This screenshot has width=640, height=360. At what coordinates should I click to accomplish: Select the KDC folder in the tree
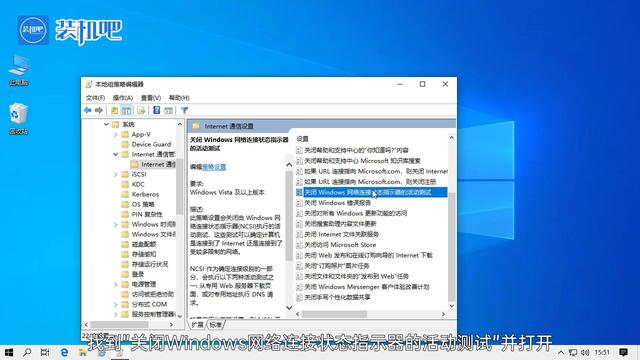133,184
